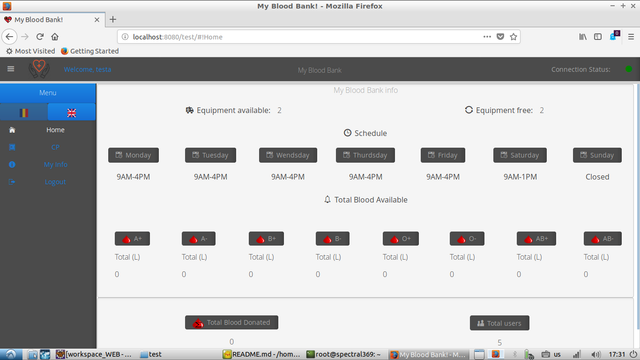
Task: Click the 17:31 taskbar clock
Action: (617, 354)
